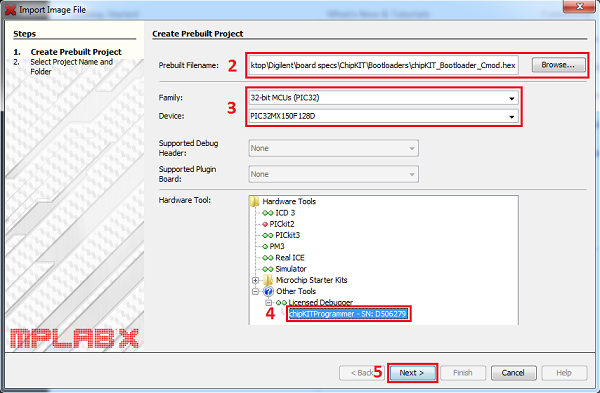Screen dimensions: 600x393
Task: Click the disabled < Back button
Action: 362,373
